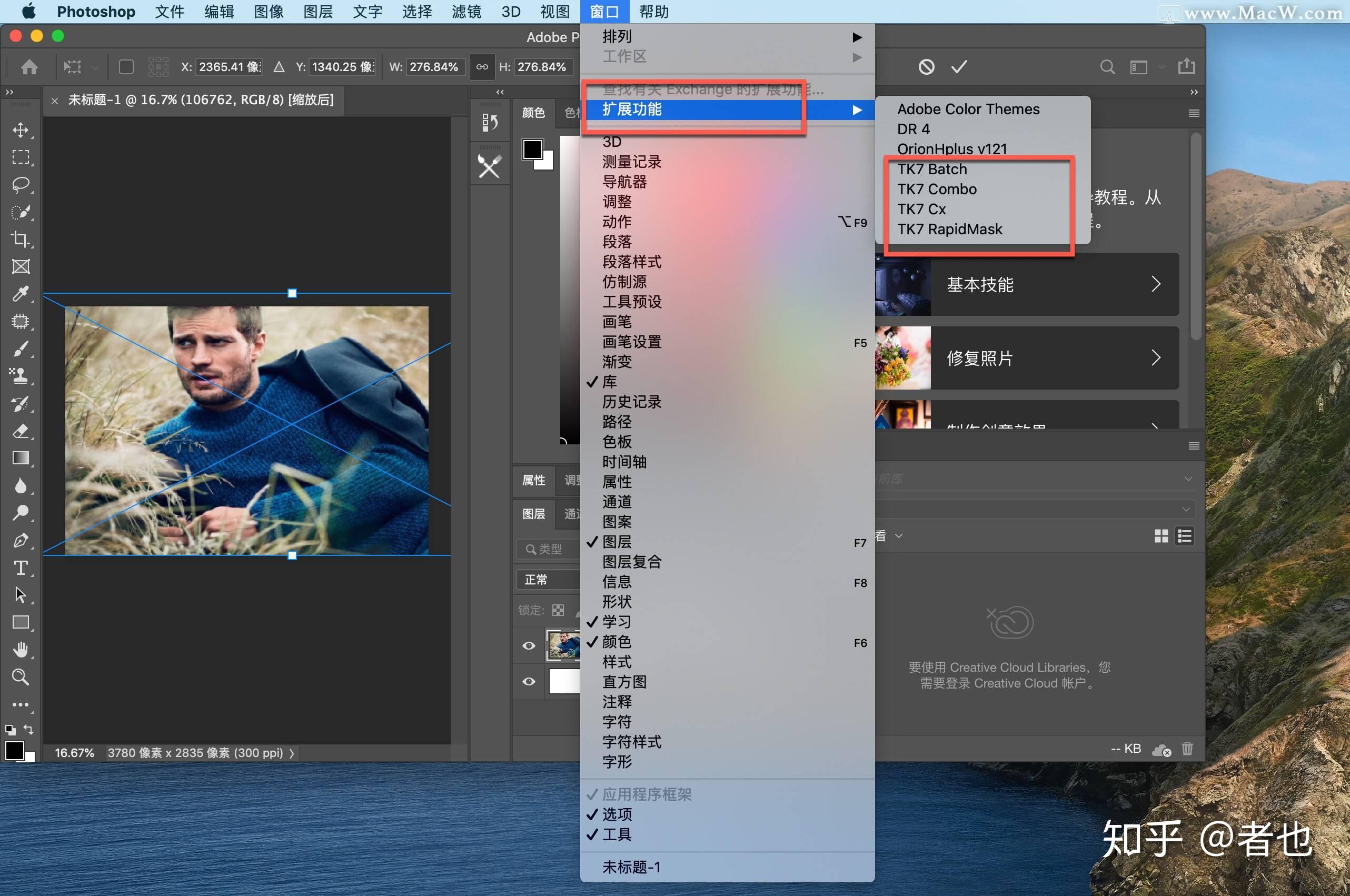1350x896 pixels.
Task: Expand the 排列 submenu arrow
Action: tap(857, 36)
